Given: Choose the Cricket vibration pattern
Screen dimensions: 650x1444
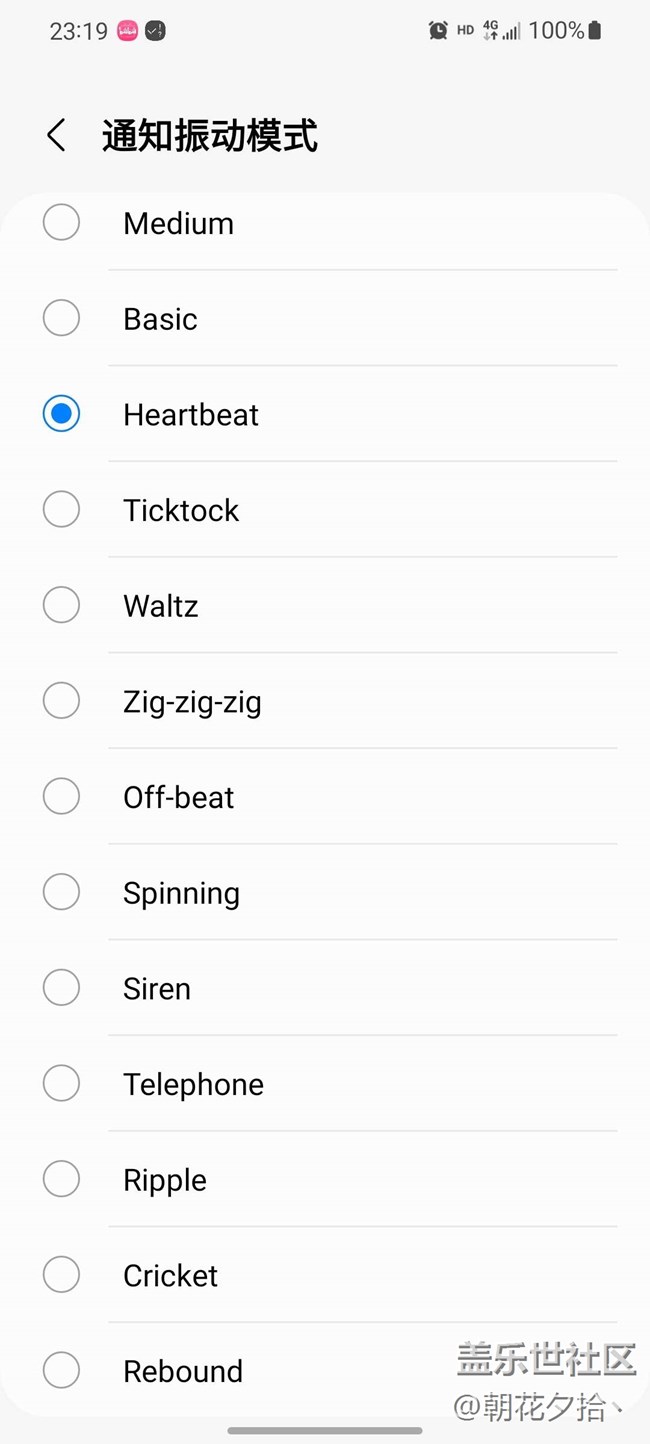Looking at the screenshot, I should pyautogui.click(x=325, y=1276).
